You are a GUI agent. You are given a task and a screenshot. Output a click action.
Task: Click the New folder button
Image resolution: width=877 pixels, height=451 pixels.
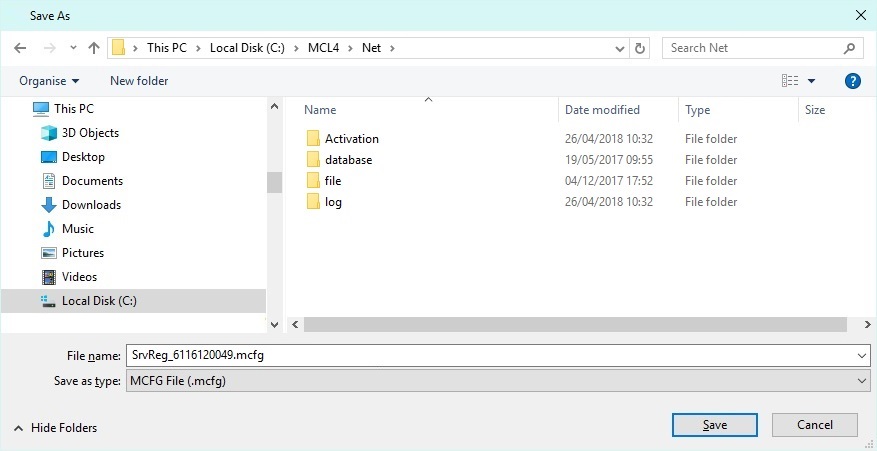tap(139, 81)
